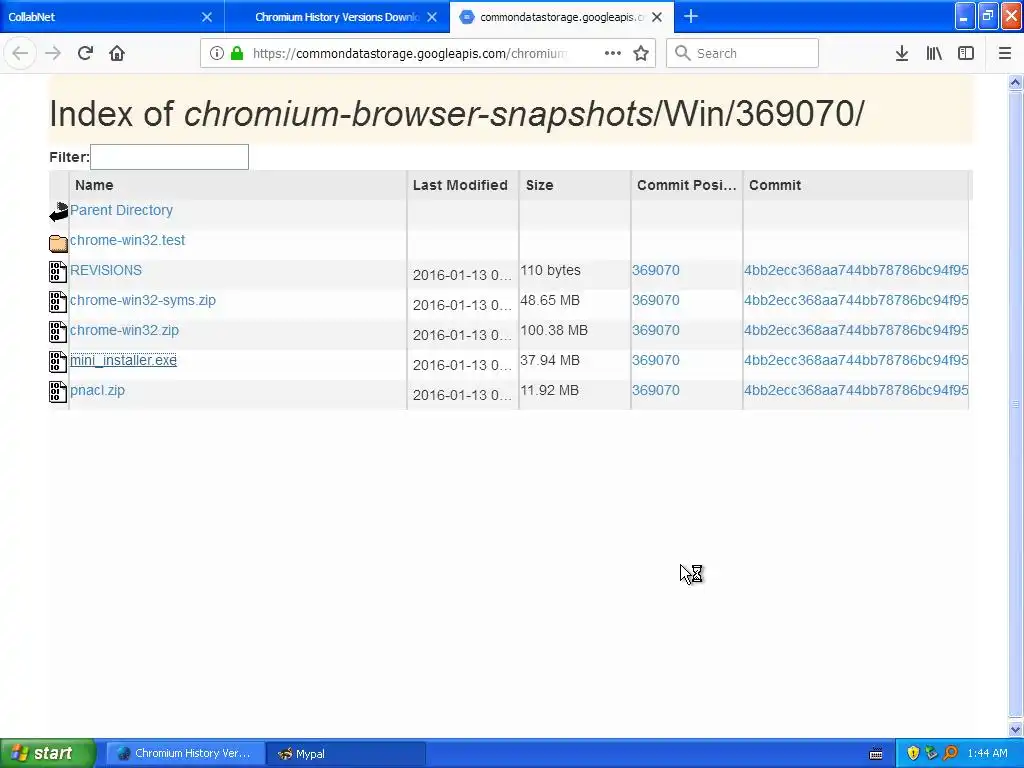
Task: Open the REVISIONS file link
Action: pyautogui.click(x=106, y=270)
